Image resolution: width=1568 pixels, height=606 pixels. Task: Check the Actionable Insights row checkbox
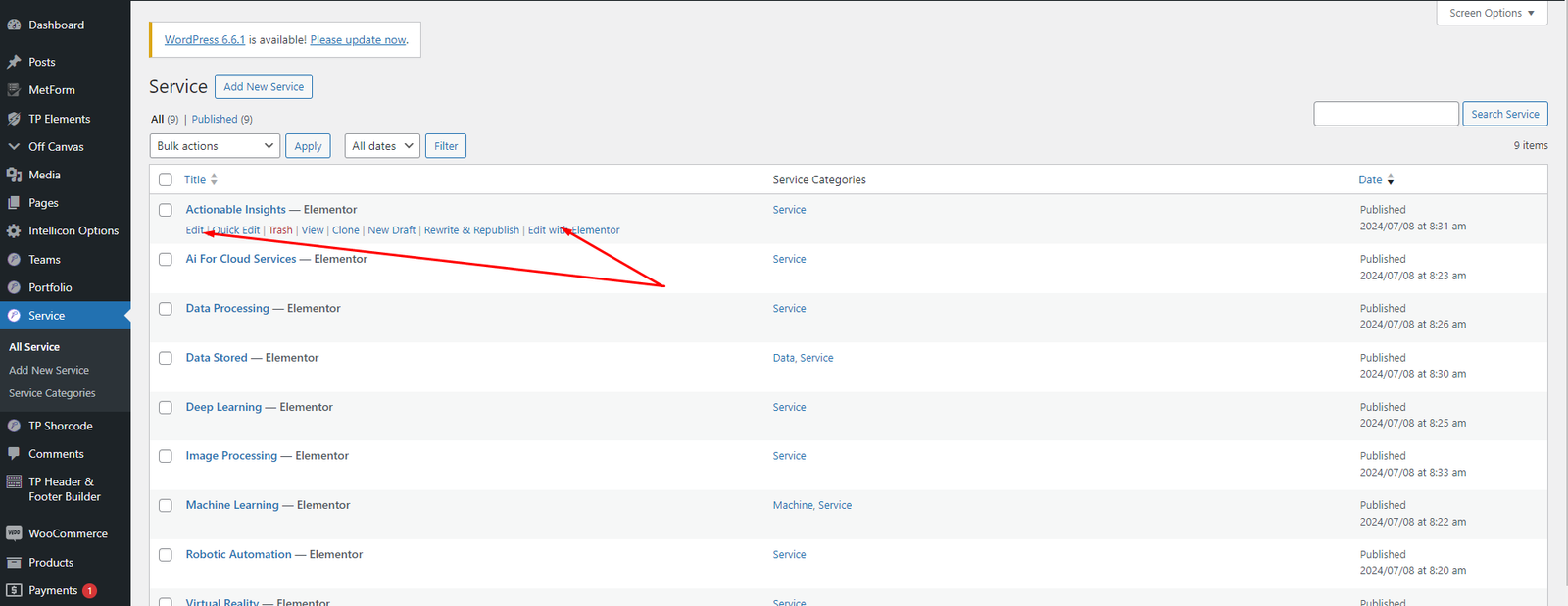coord(166,210)
